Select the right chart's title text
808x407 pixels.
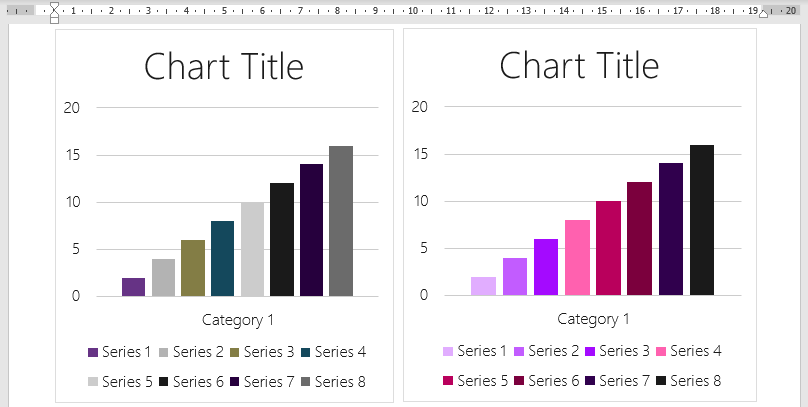pyautogui.click(x=579, y=65)
